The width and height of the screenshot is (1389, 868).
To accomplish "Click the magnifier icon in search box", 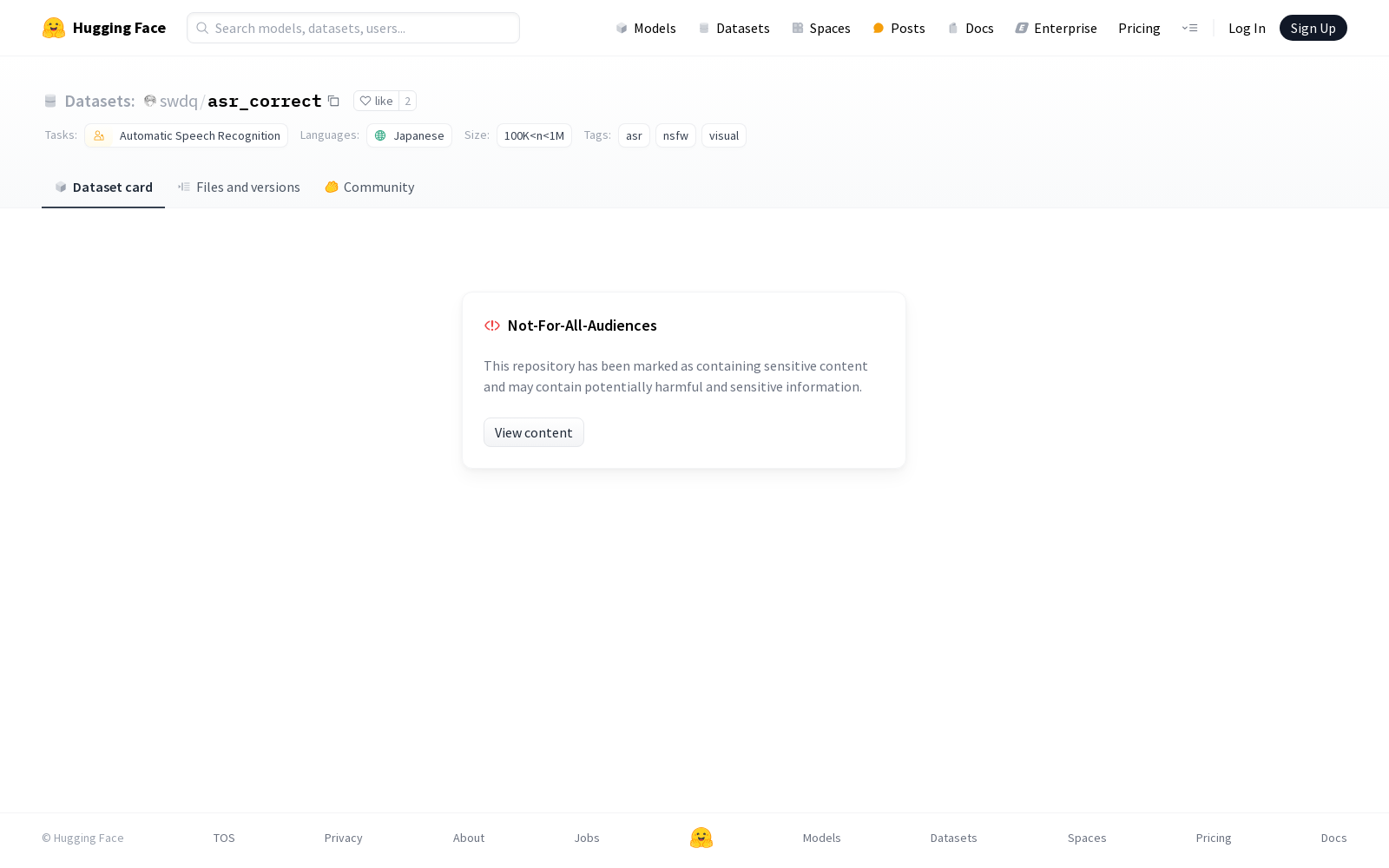I will 202,28.
